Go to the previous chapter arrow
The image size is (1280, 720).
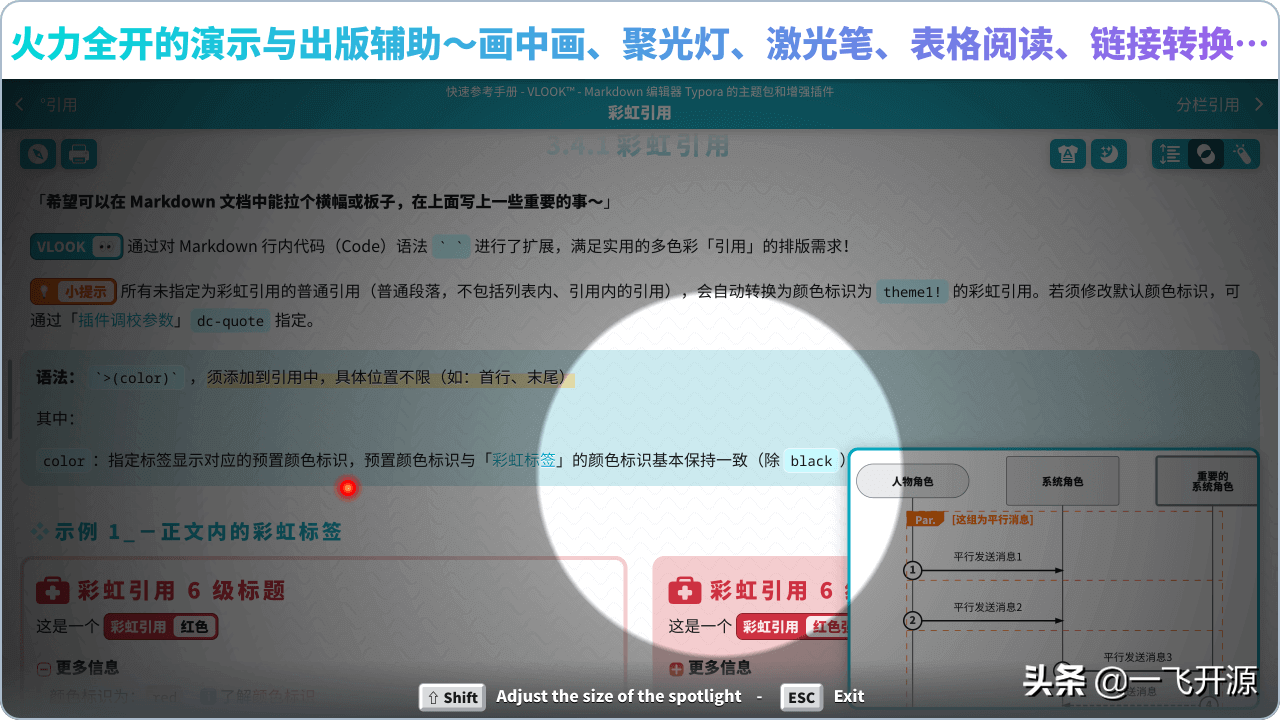tap(19, 104)
